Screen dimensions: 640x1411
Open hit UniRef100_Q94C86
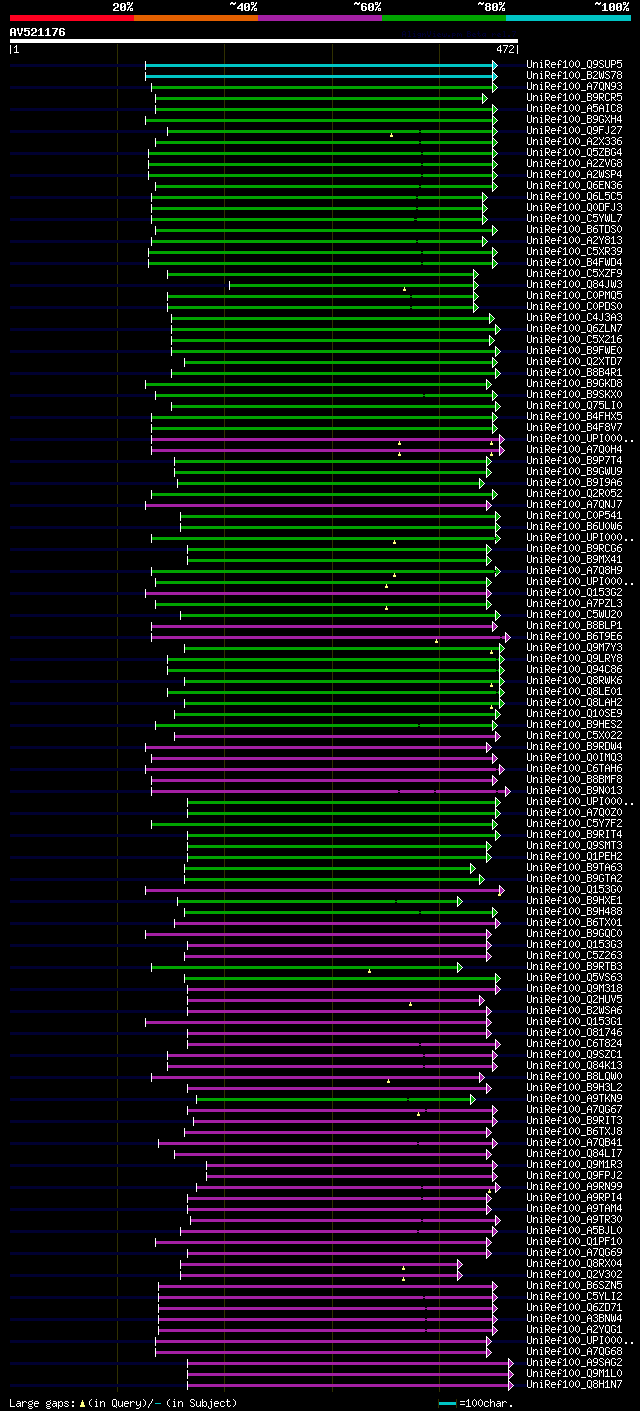pos(574,670)
